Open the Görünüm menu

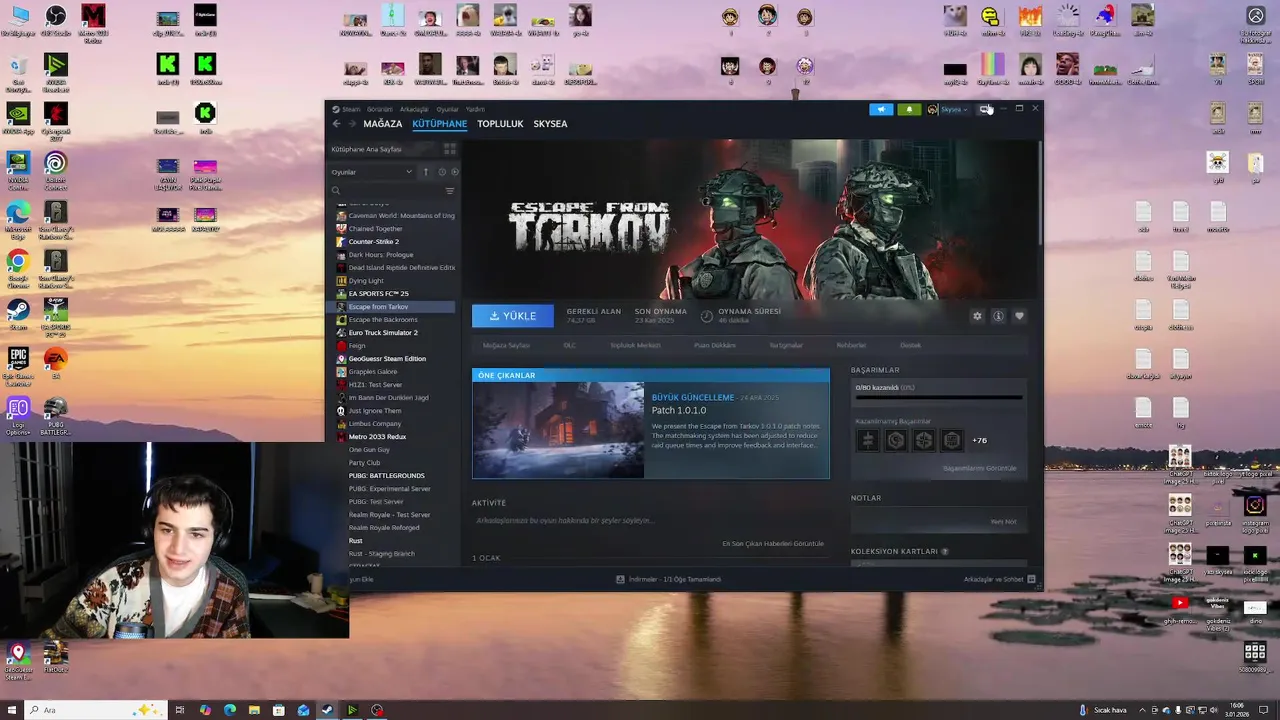[380, 109]
